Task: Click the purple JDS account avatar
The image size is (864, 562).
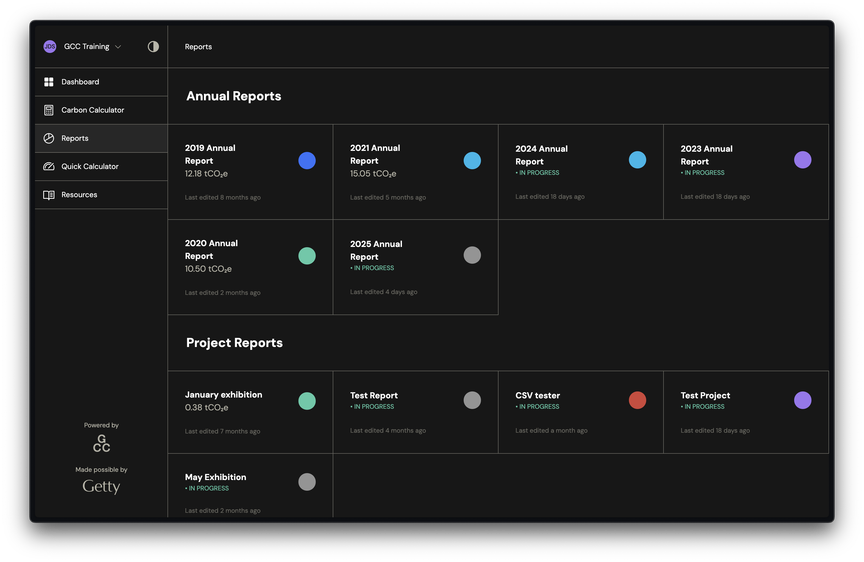Action: [50, 46]
